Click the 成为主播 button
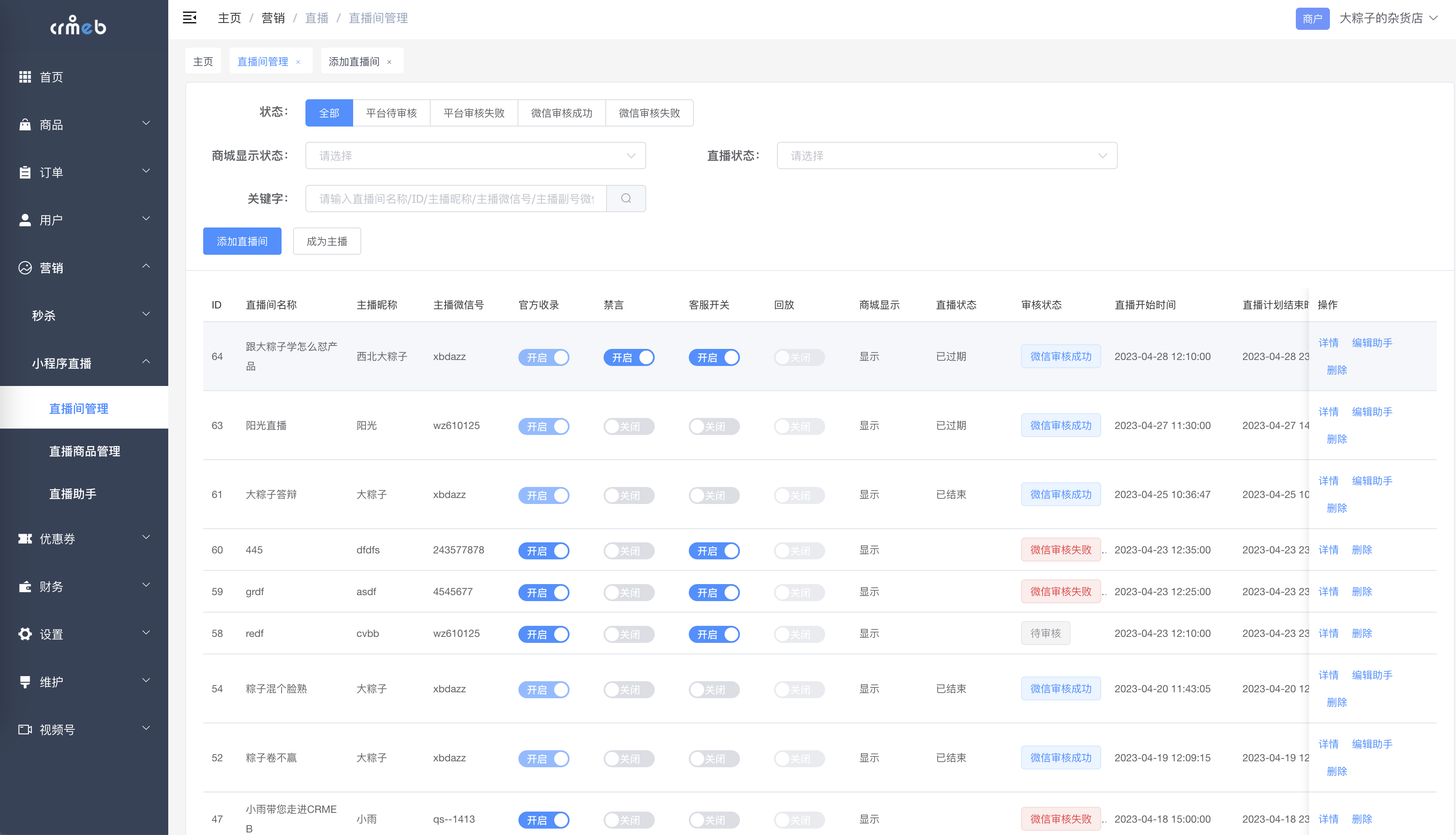The width and height of the screenshot is (1456, 835). pos(327,242)
